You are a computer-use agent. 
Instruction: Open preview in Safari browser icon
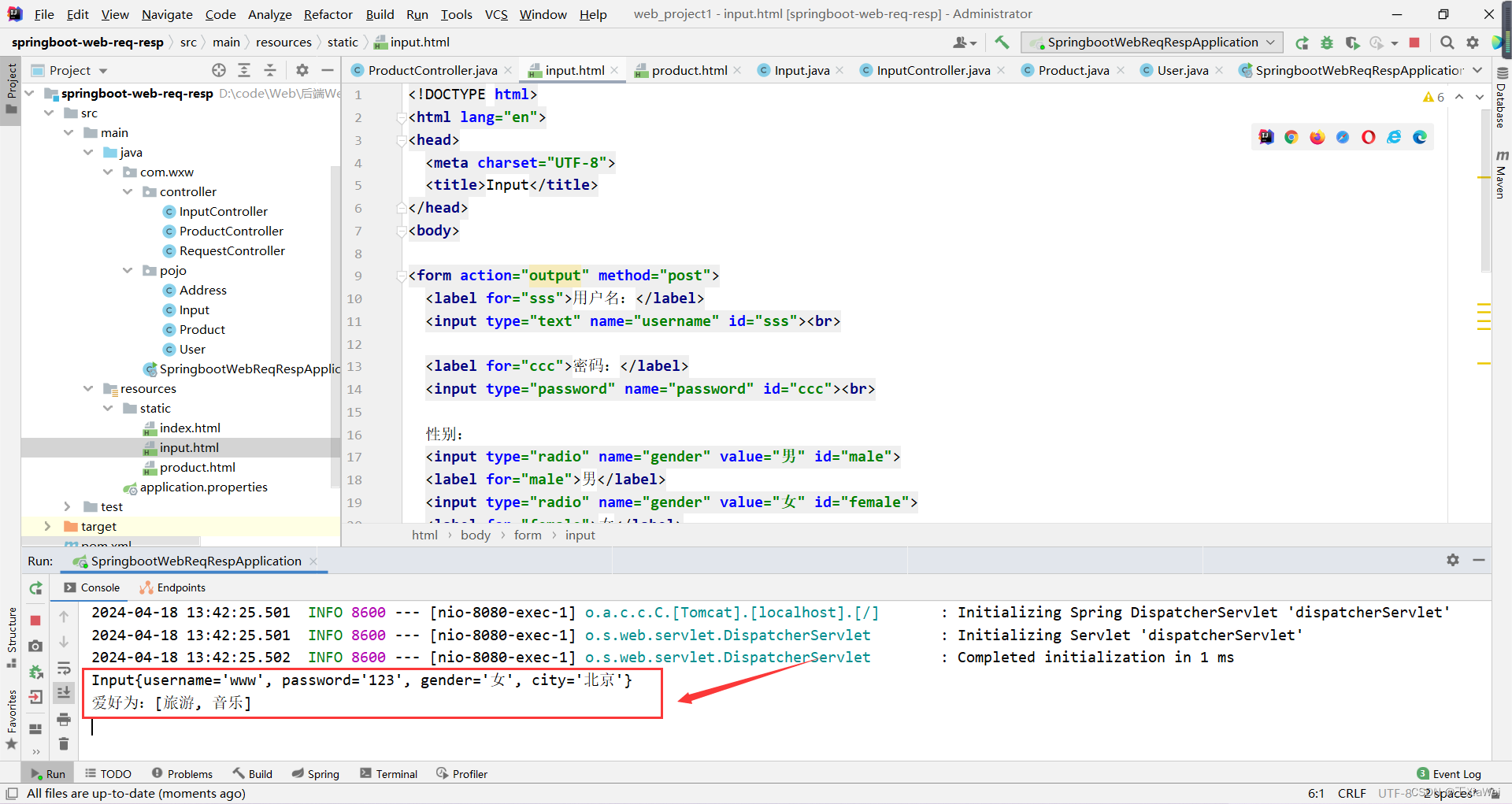pyautogui.click(x=1343, y=137)
